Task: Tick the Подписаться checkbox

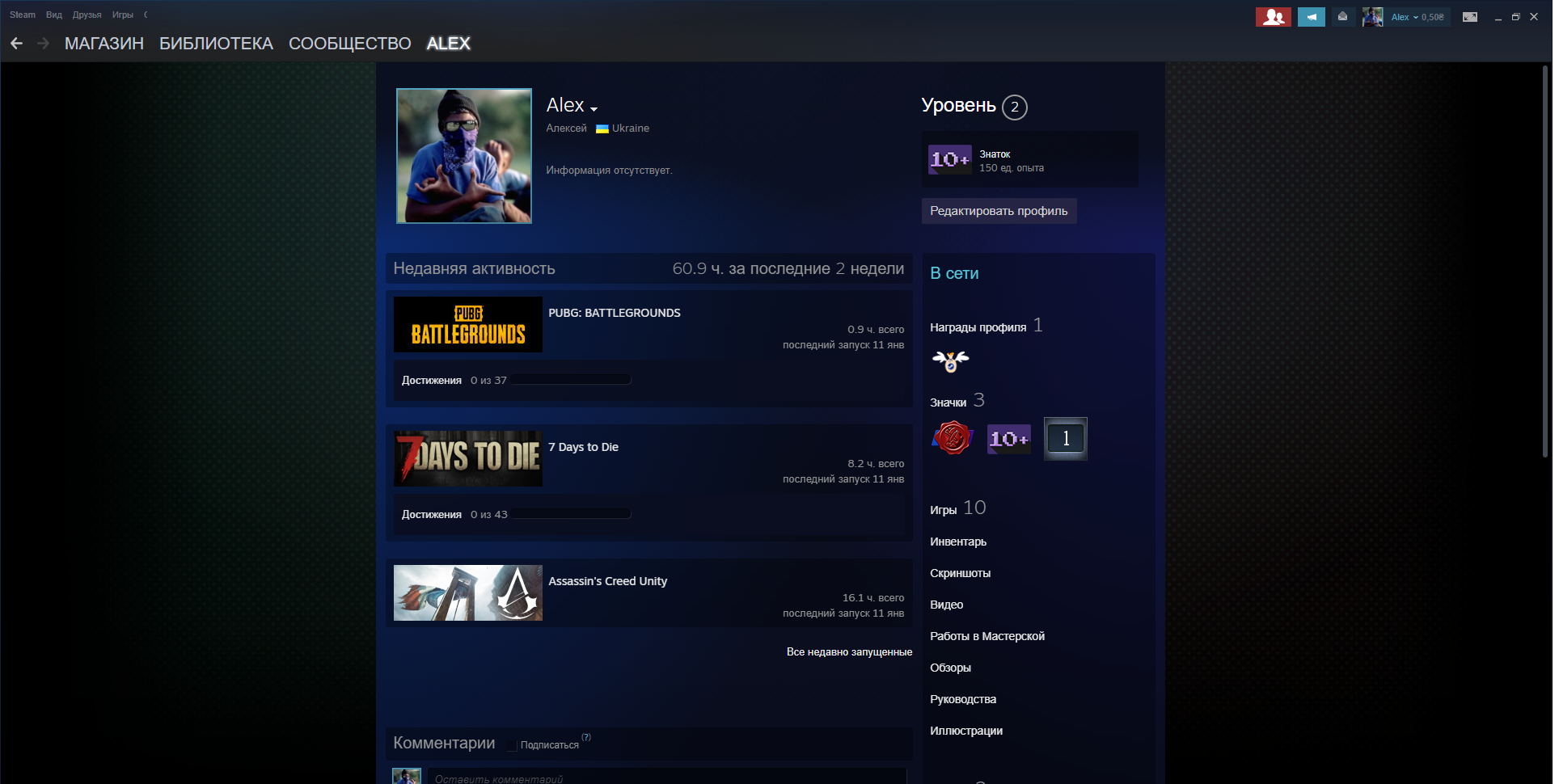Action: (x=511, y=745)
